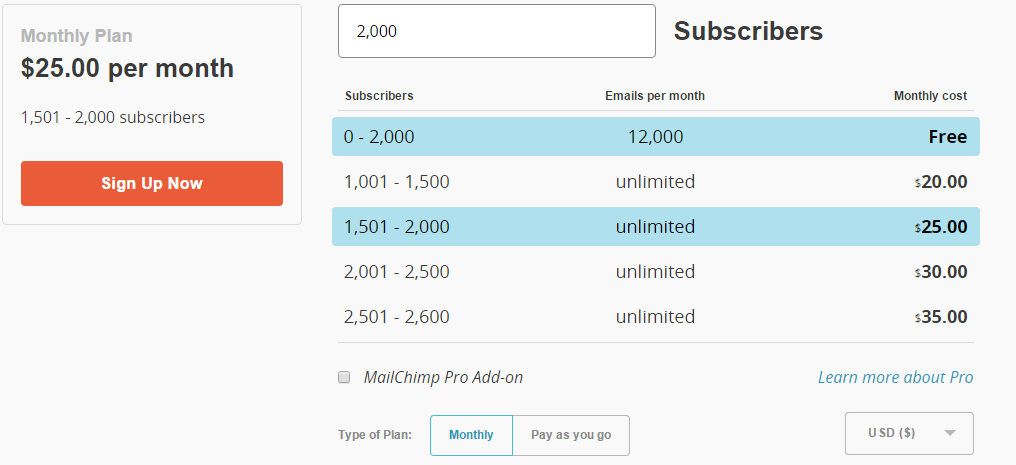Click the Sign Up Now button
This screenshot has height=465, width=1016.
coord(152,183)
